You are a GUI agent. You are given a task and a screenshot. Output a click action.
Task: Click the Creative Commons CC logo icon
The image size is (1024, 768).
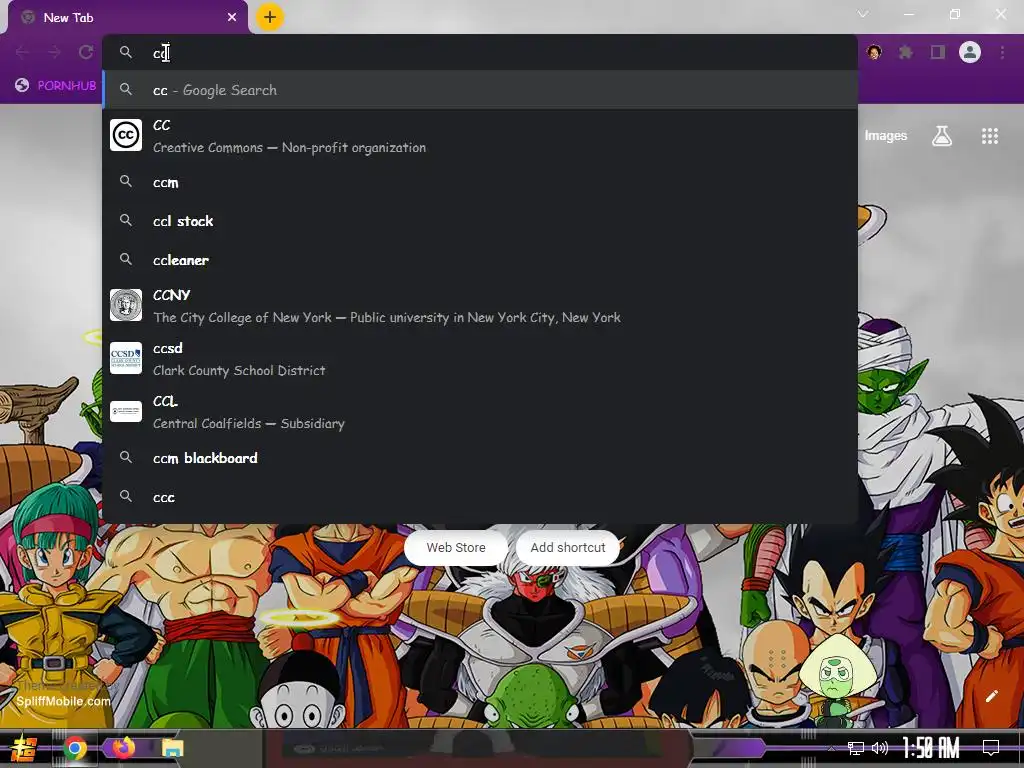(126, 135)
